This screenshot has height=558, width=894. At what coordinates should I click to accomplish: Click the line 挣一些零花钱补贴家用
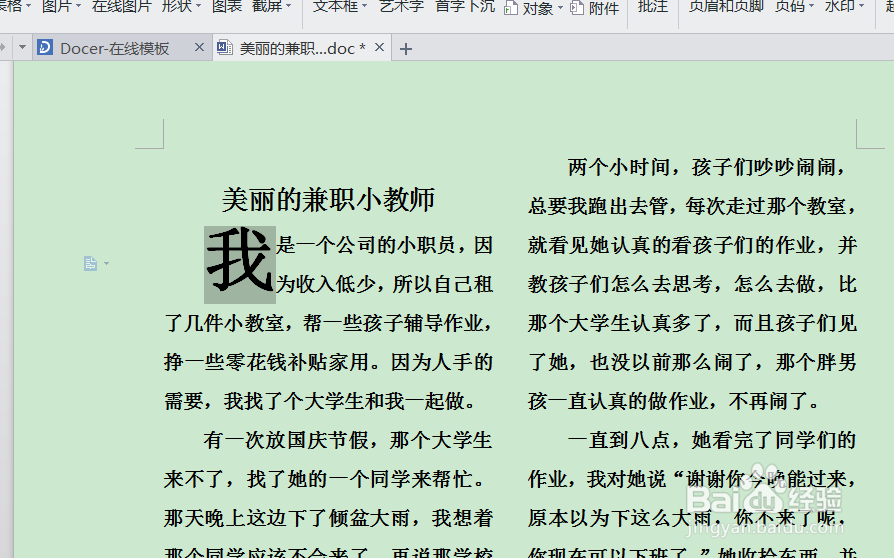[269, 362]
